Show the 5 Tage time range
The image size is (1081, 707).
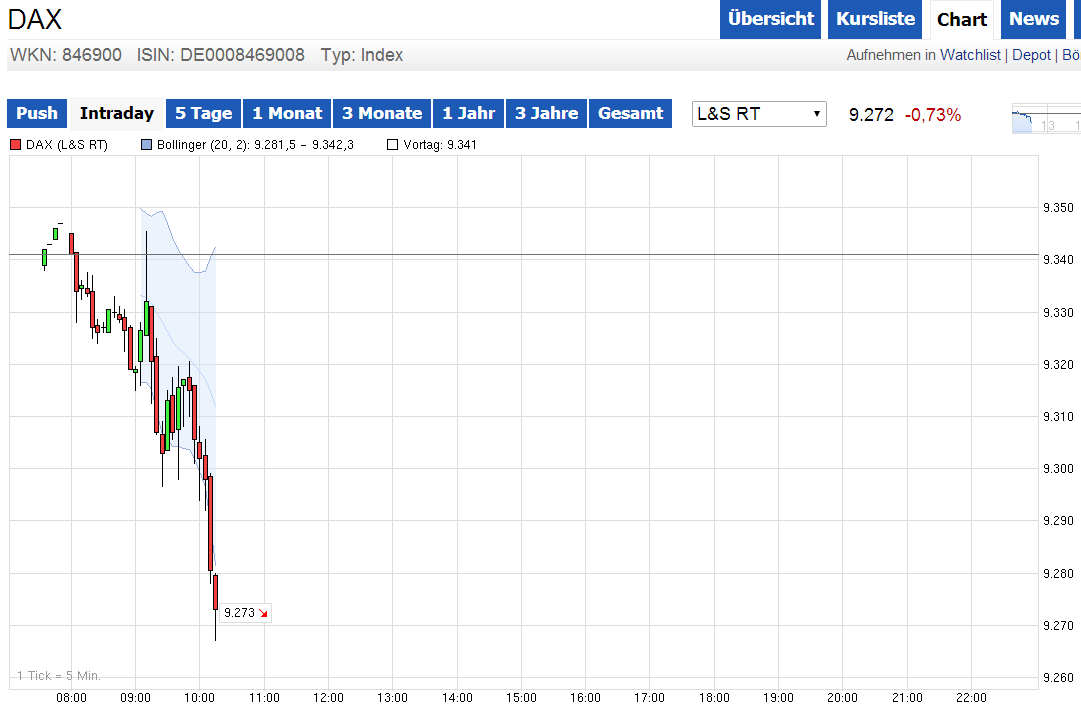pyautogui.click(x=203, y=113)
